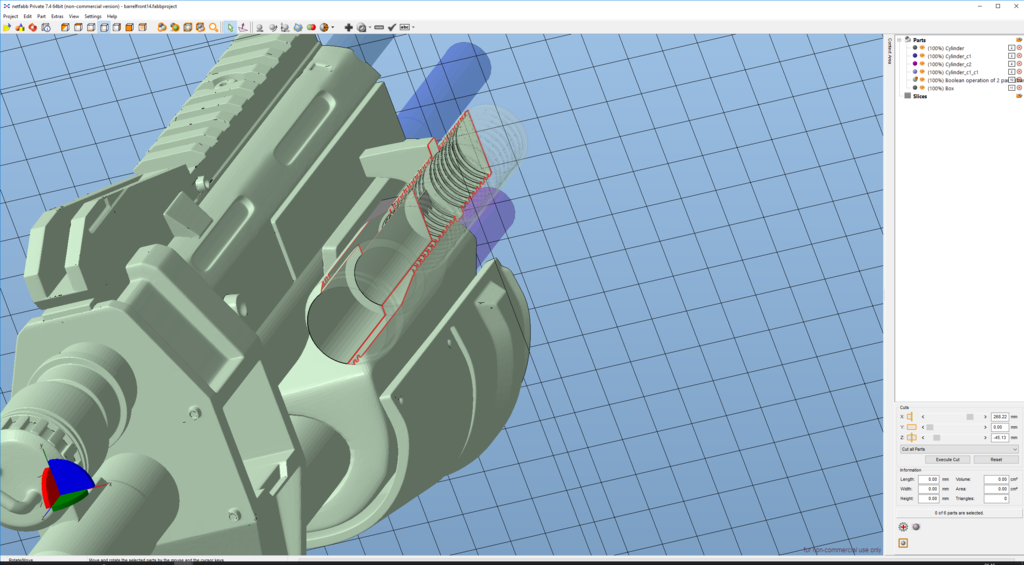Viewport: 1024px width, 565px height.
Task: Open dropdown arrow beside the gear measure icon
Action: tap(370, 27)
